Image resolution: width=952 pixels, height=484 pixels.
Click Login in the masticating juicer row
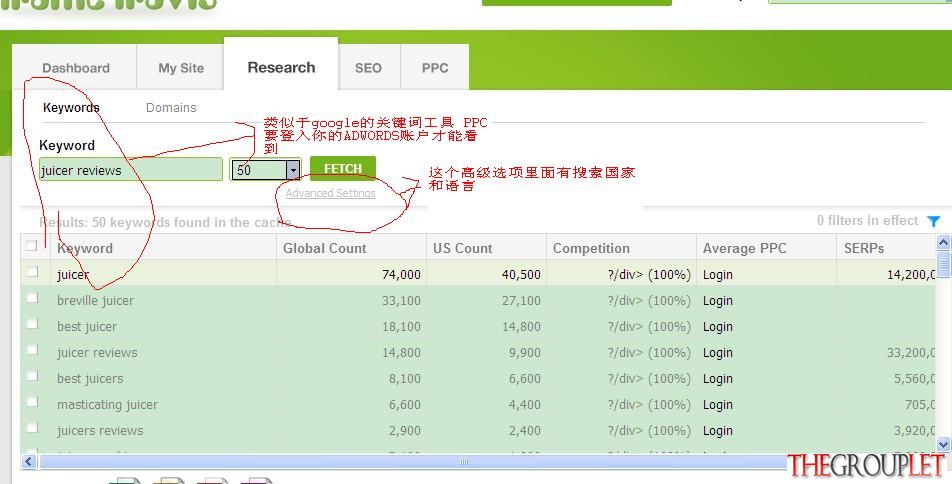click(718, 404)
